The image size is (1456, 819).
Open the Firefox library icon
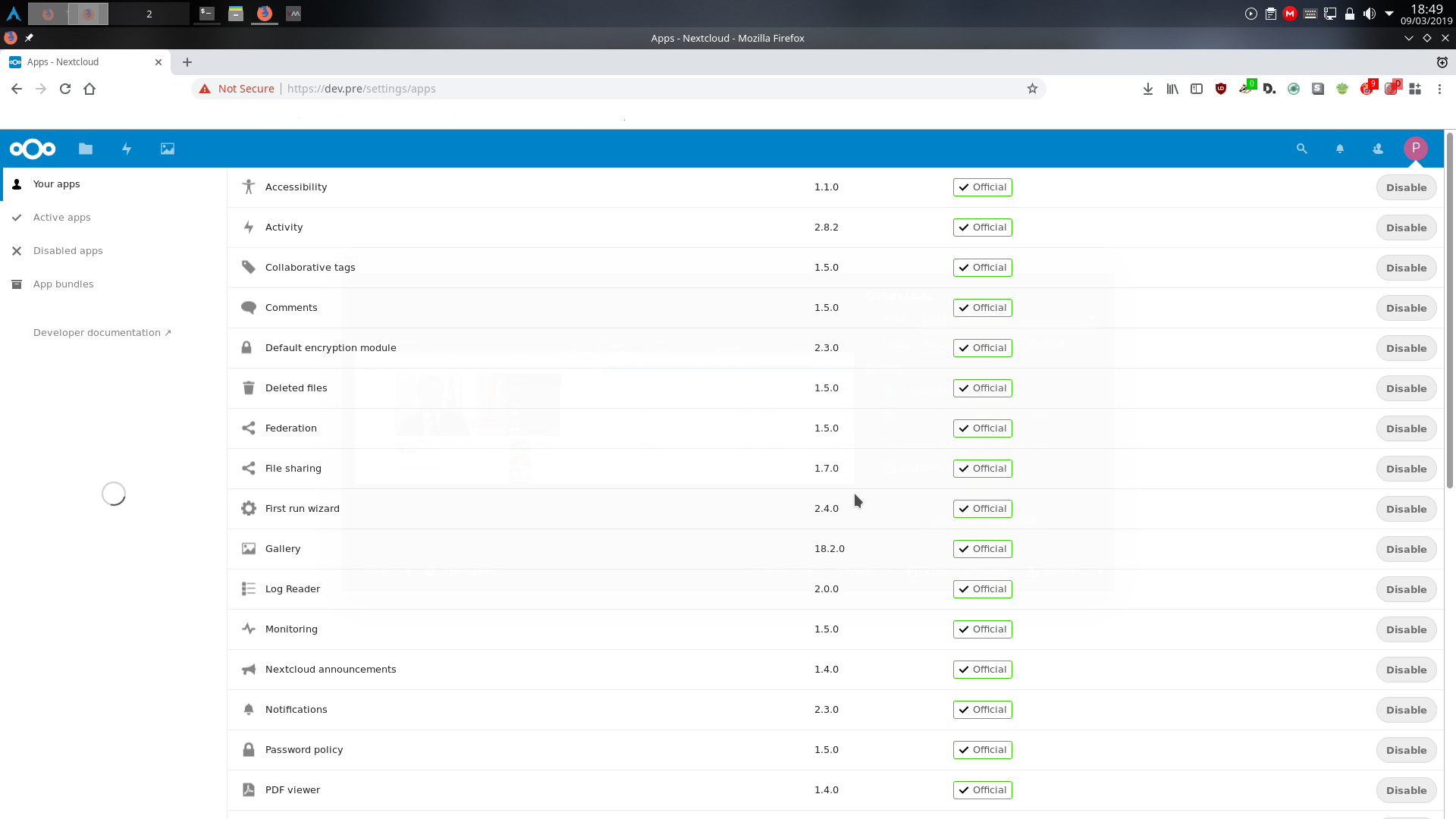[1172, 89]
